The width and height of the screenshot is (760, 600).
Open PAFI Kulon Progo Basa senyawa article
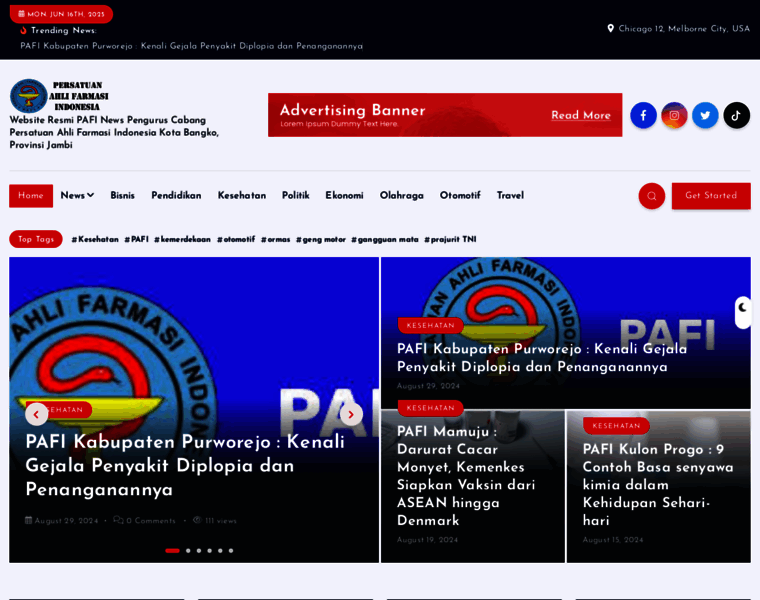[658, 485]
